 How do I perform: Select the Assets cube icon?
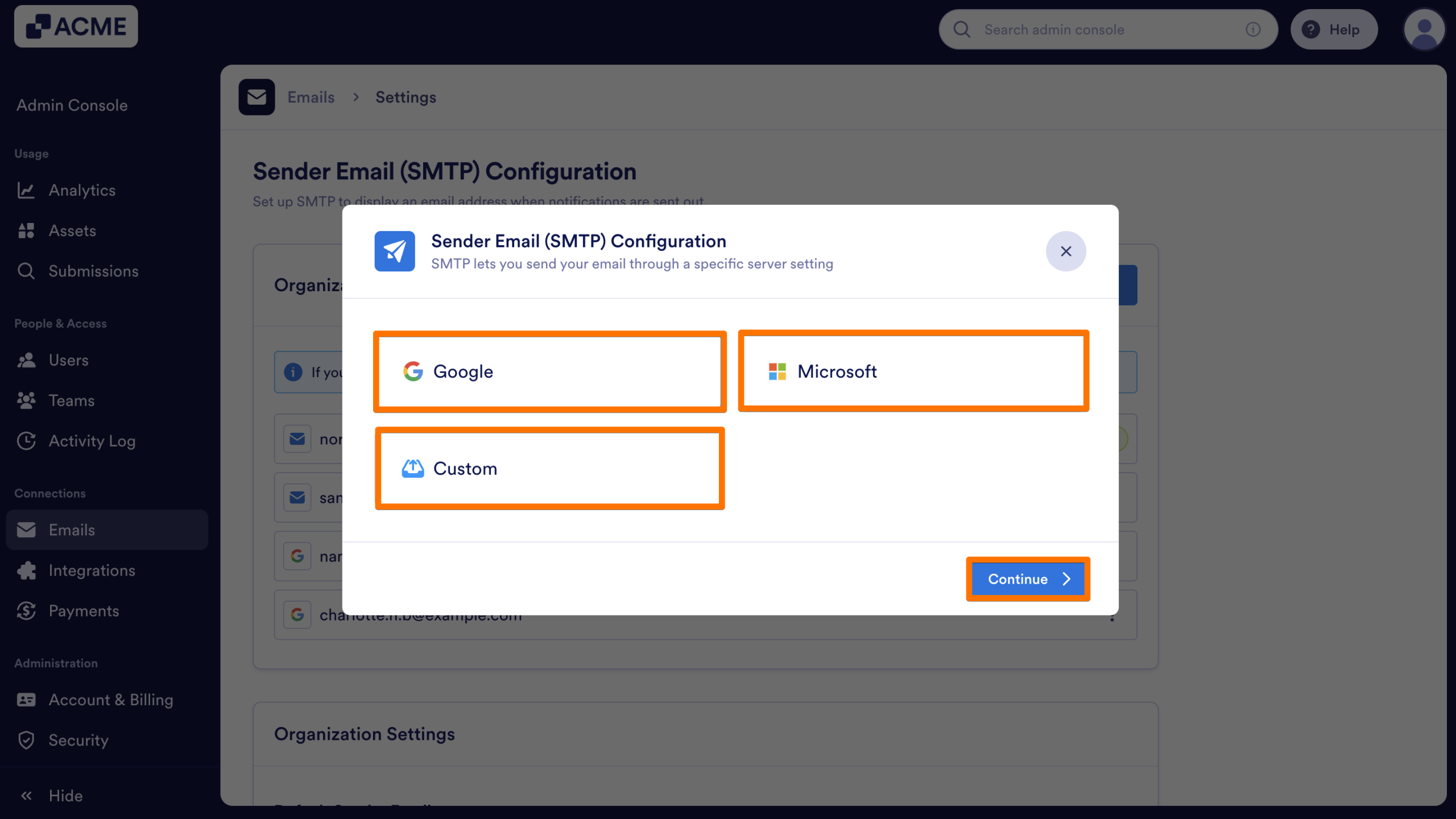26,230
